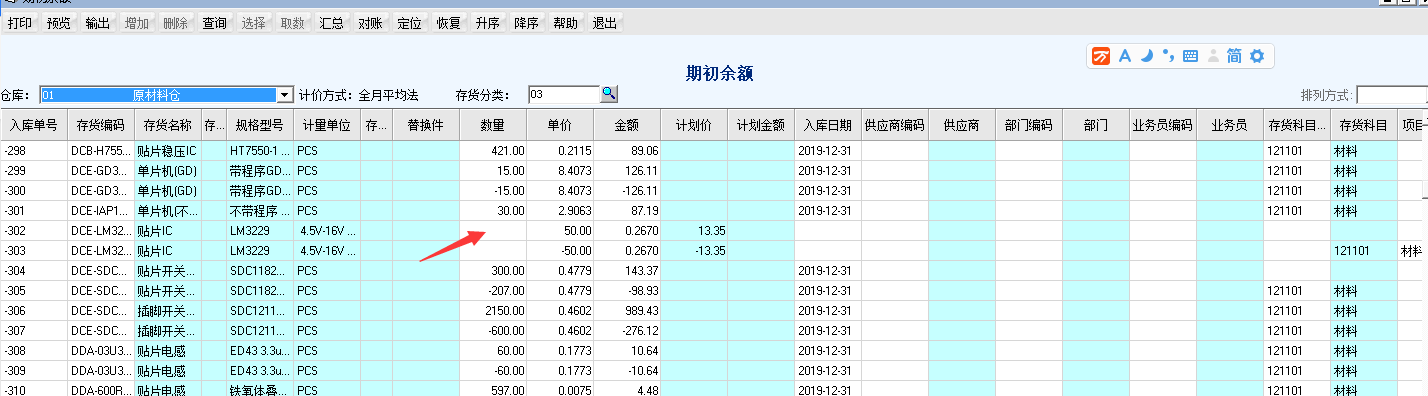The width and height of the screenshot is (1428, 396).
Task: Click the 供应商 column header
Action: (962, 125)
